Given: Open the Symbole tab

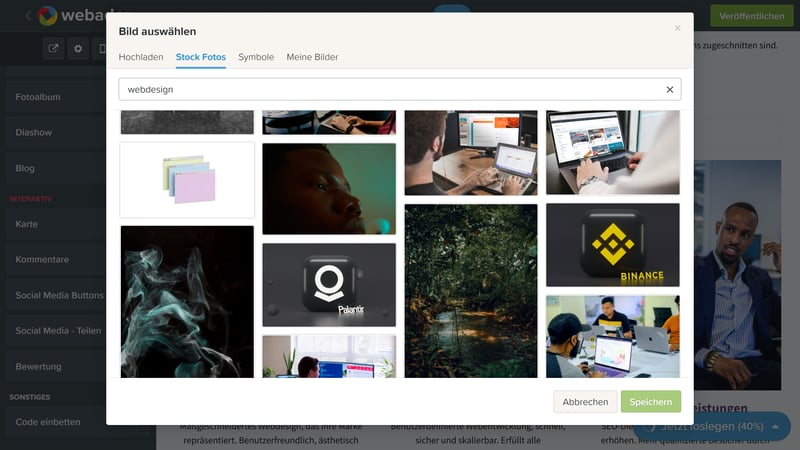Looking at the screenshot, I should pyautogui.click(x=256, y=57).
